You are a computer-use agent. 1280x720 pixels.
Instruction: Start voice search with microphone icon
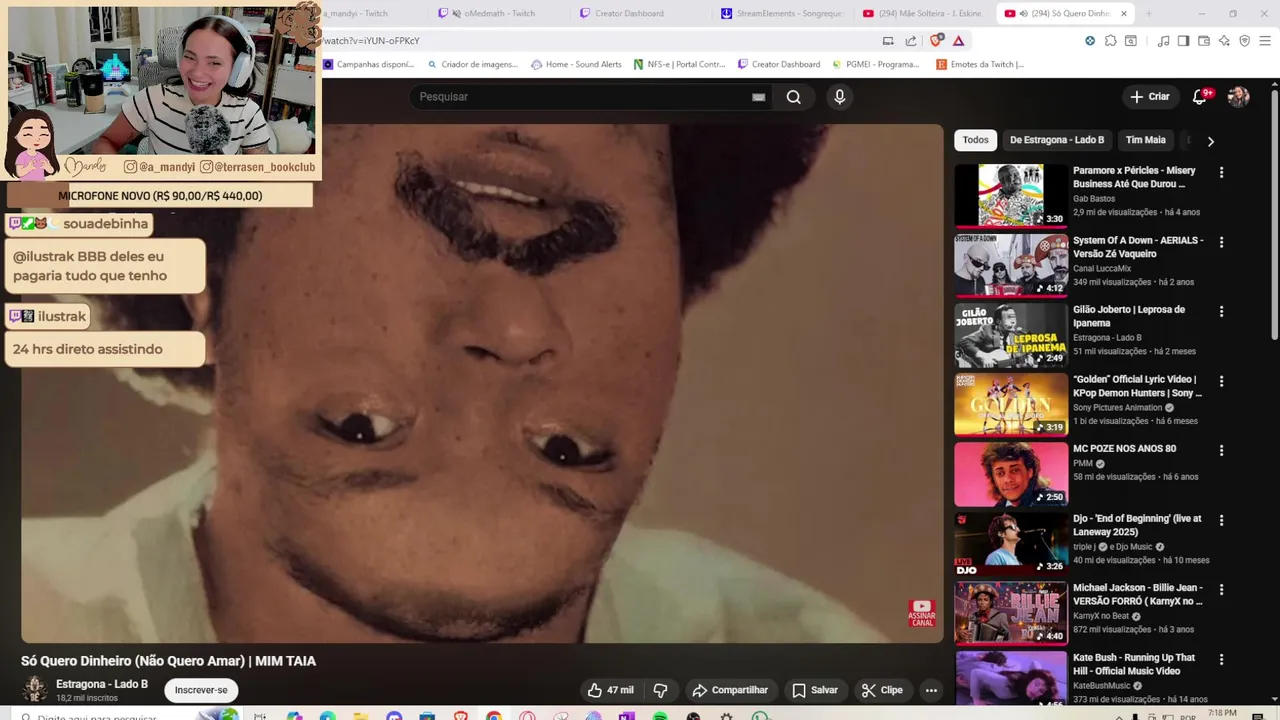coord(839,97)
